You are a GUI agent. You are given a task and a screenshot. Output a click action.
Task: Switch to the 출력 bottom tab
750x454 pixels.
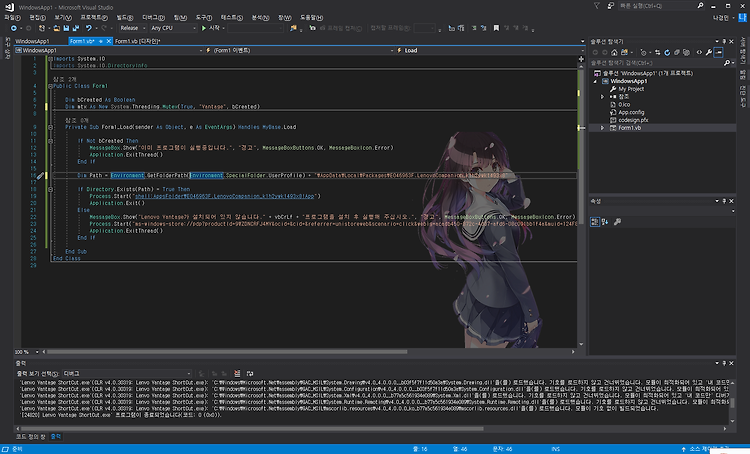coord(56,437)
